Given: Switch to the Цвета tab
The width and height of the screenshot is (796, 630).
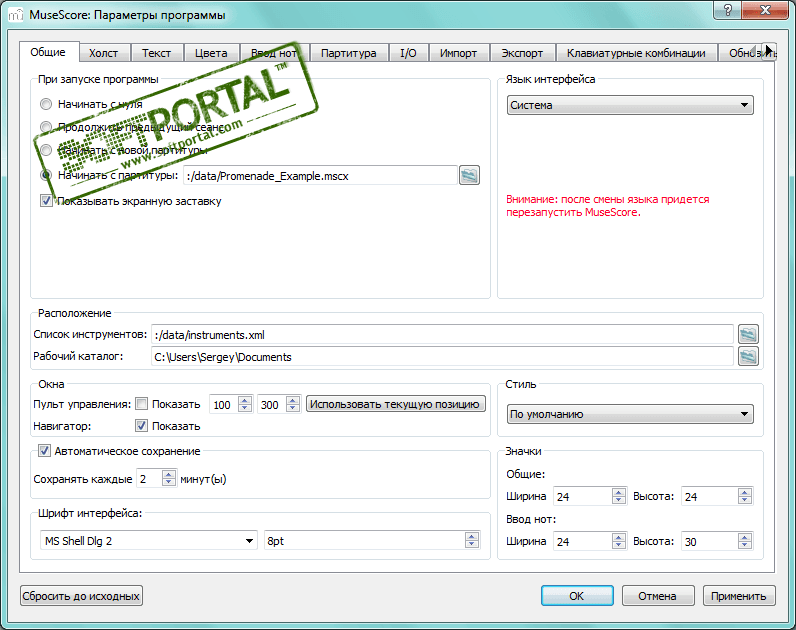Looking at the screenshot, I should tap(211, 53).
